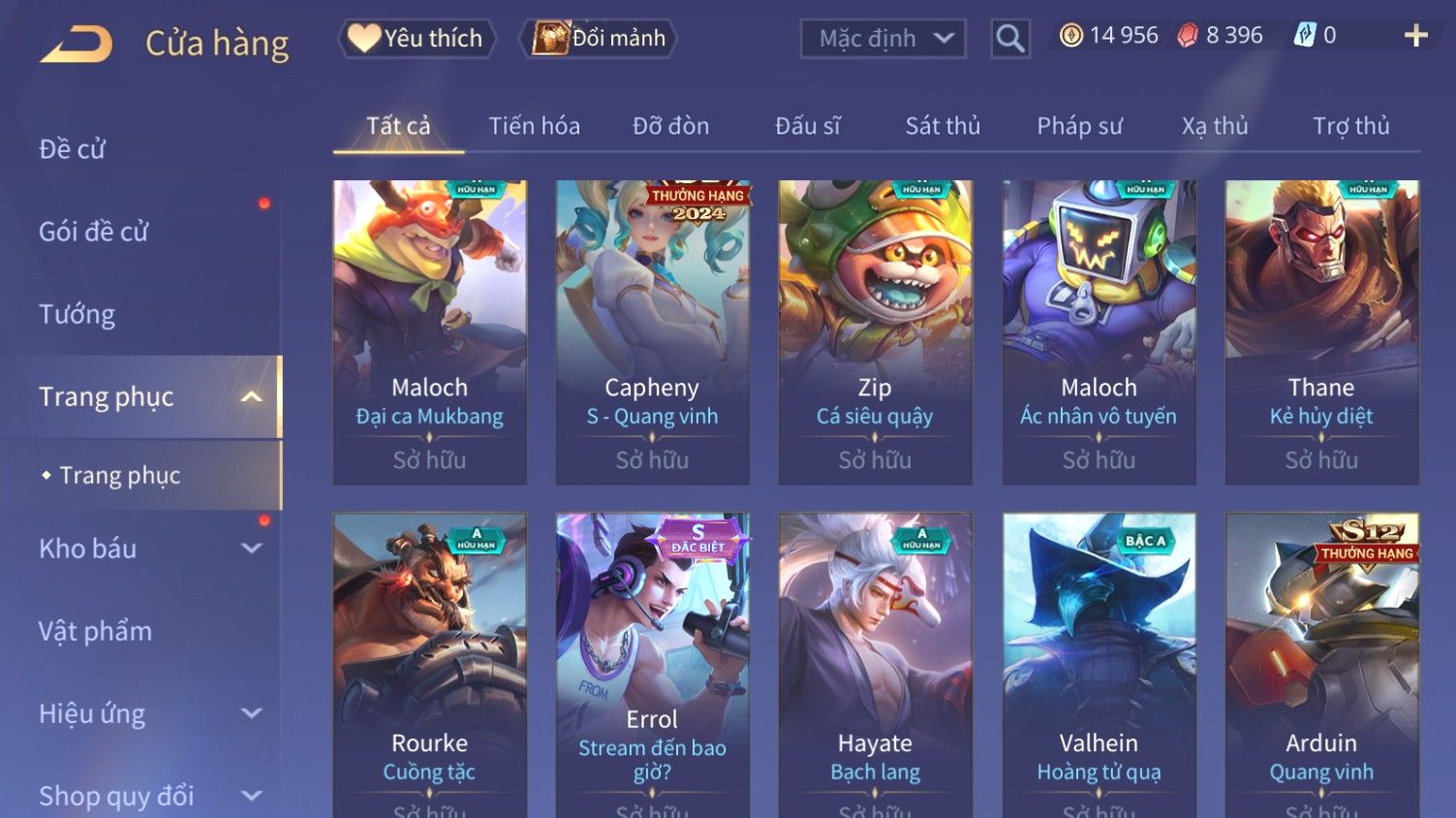Collapse the Trang phục sidebar section
This screenshot has width=1456, height=818.
251,397
